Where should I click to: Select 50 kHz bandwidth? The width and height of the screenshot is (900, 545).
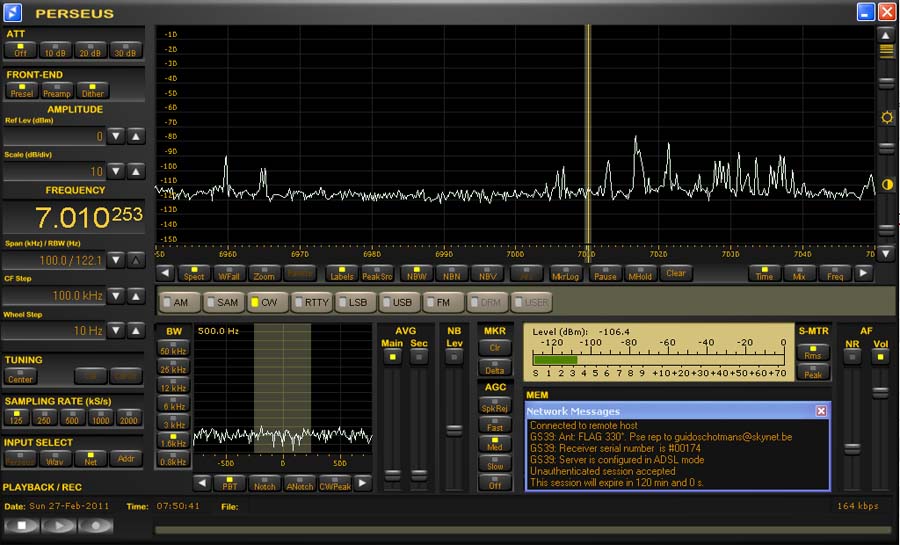pyautogui.click(x=173, y=348)
